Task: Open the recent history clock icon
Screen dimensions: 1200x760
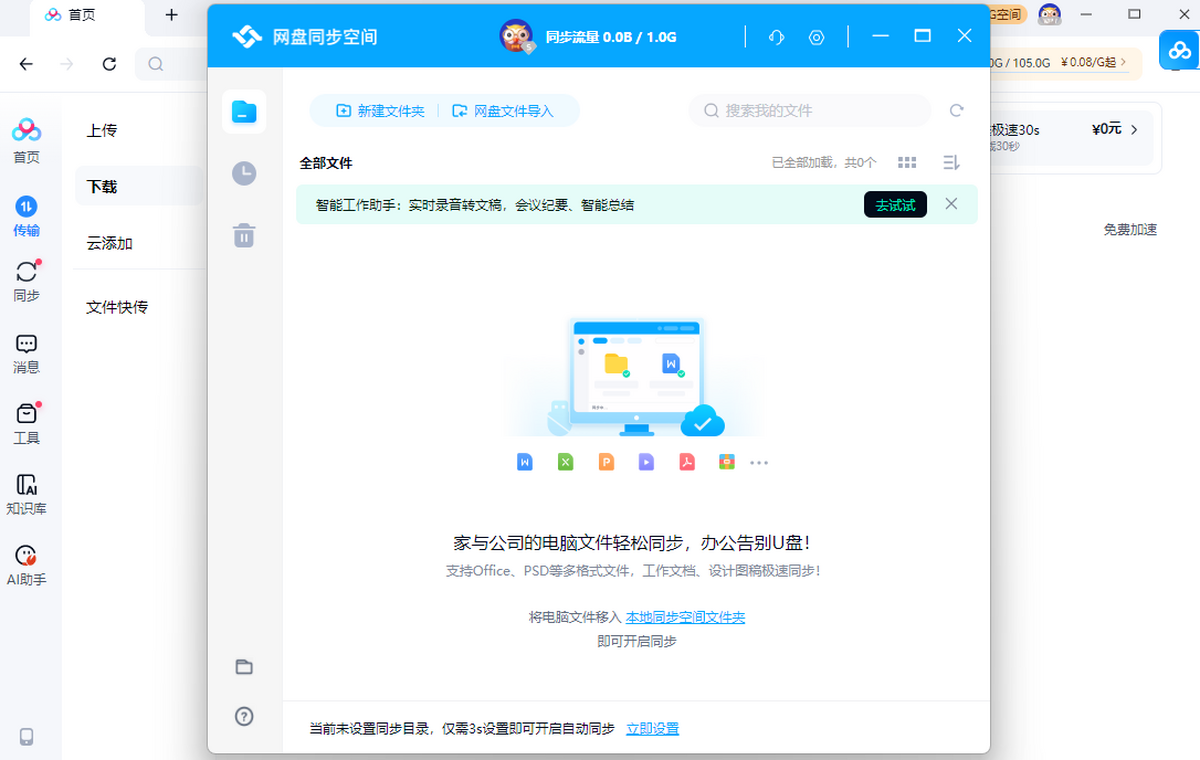Action: click(244, 173)
